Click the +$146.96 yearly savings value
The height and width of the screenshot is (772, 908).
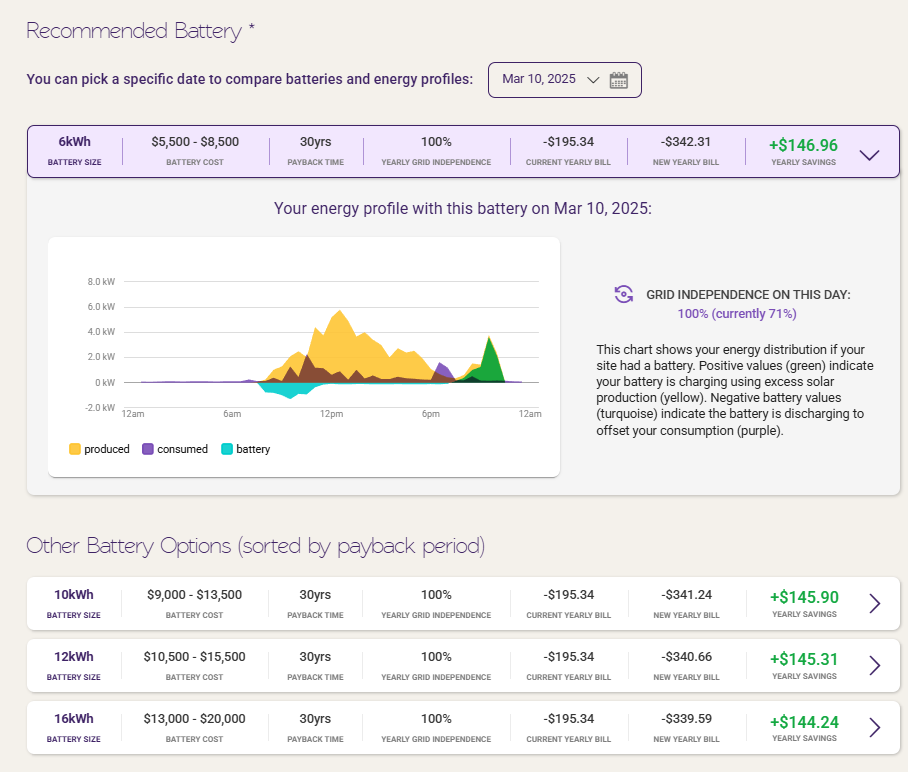point(803,145)
